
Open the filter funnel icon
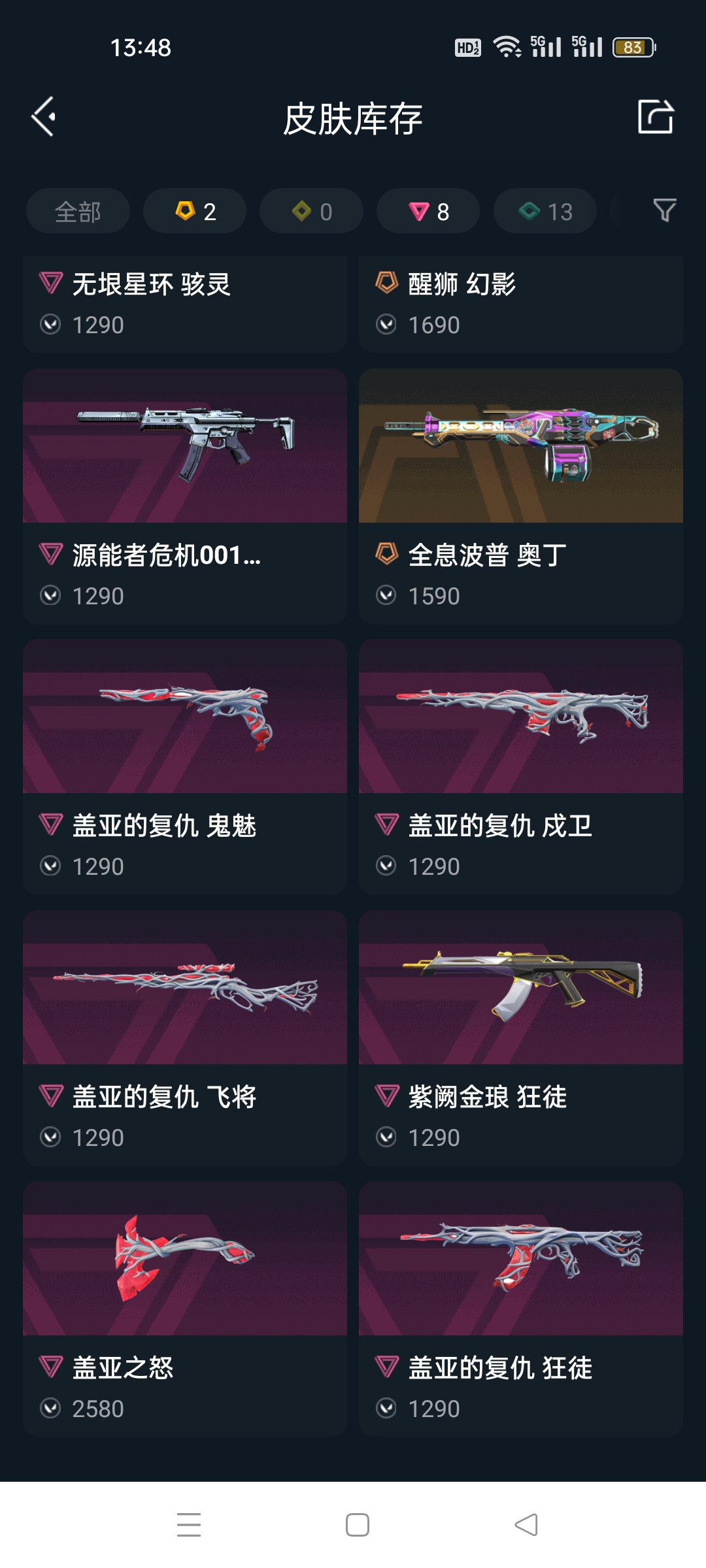pyautogui.click(x=665, y=210)
